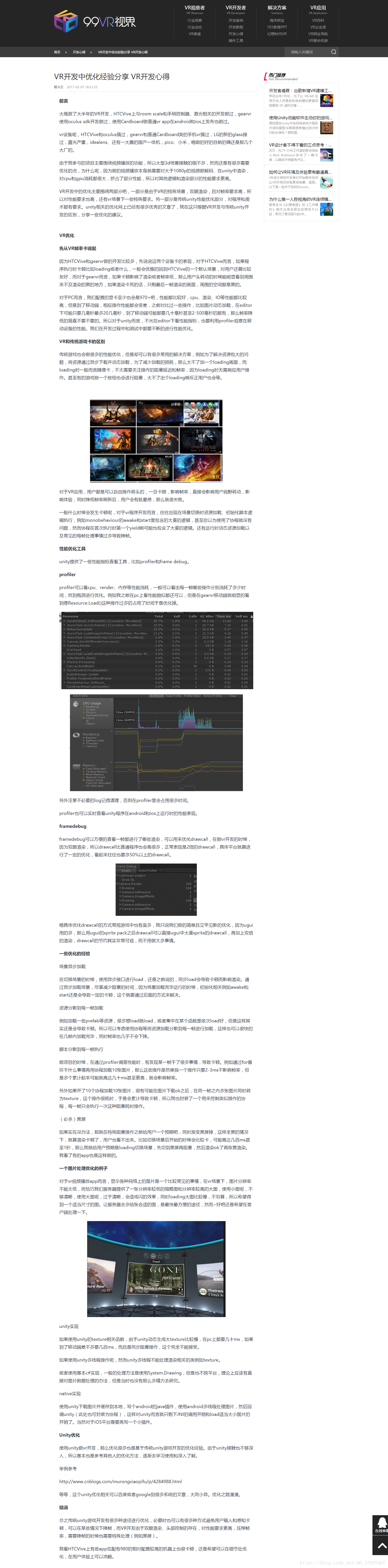
Task: Click the 前言 section heading
Action: [x=63, y=101]
